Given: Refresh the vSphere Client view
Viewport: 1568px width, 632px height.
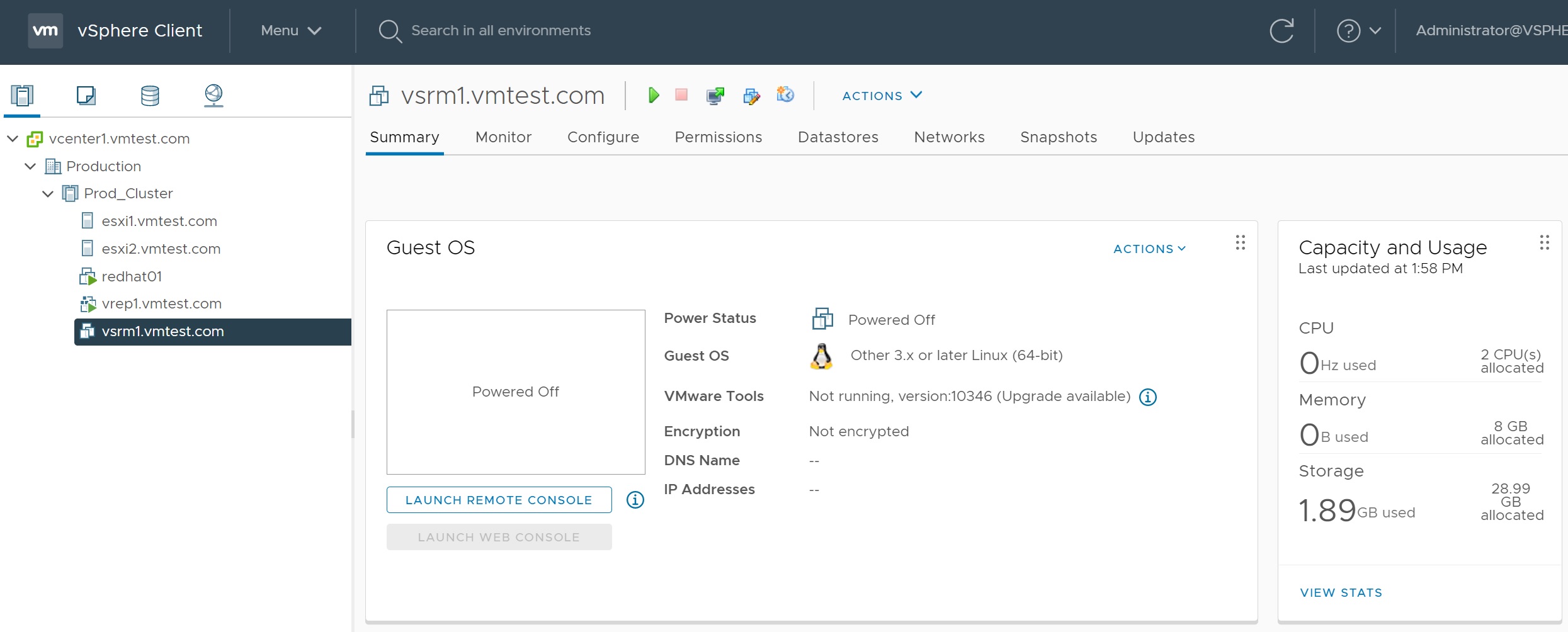Looking at the screenshot, I should (x=1281, y=31).
